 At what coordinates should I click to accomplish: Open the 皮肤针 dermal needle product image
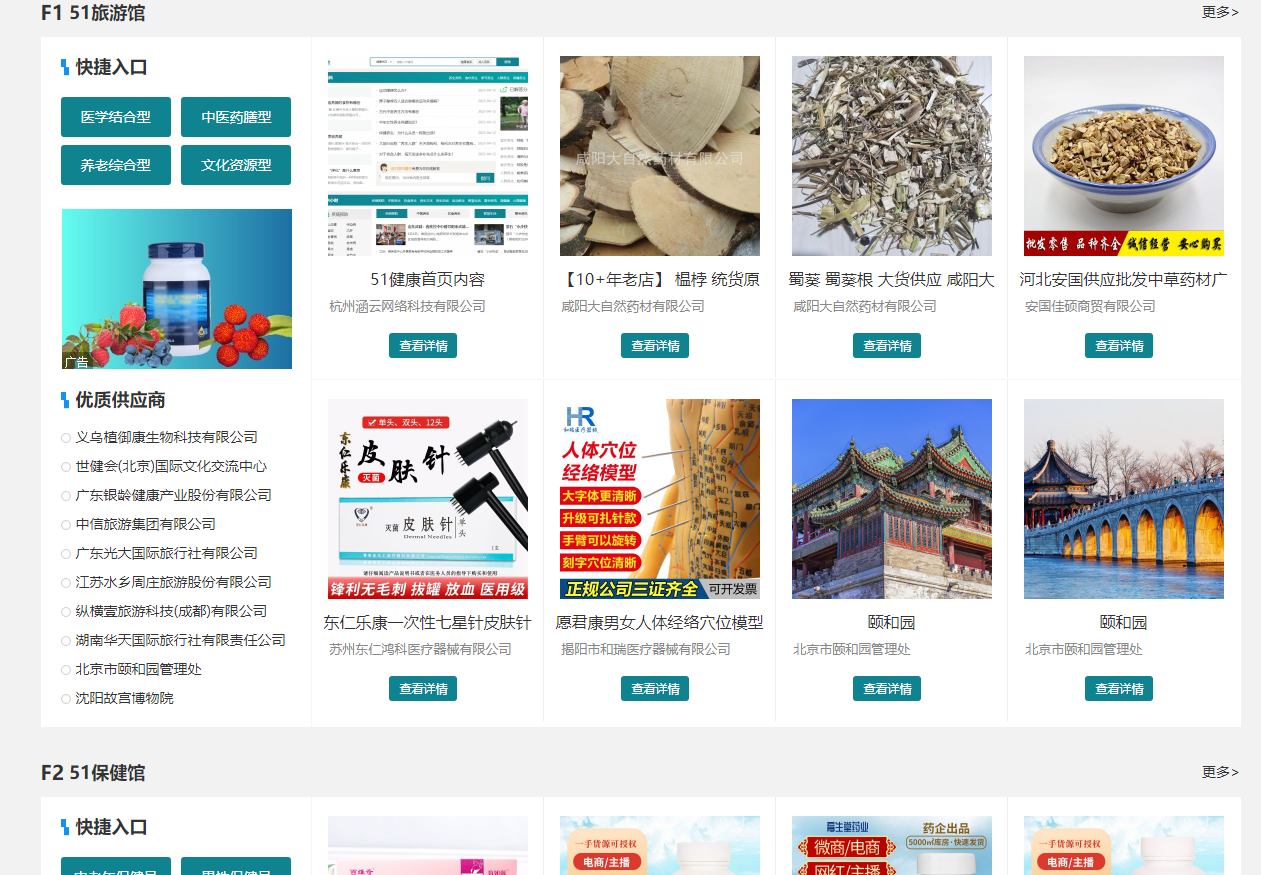[x=428, y=499]
